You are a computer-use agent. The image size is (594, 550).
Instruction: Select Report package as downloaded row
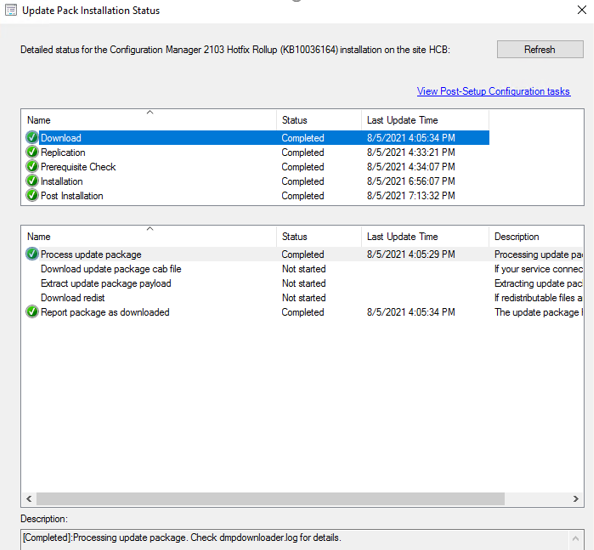[x=304, y=312]
